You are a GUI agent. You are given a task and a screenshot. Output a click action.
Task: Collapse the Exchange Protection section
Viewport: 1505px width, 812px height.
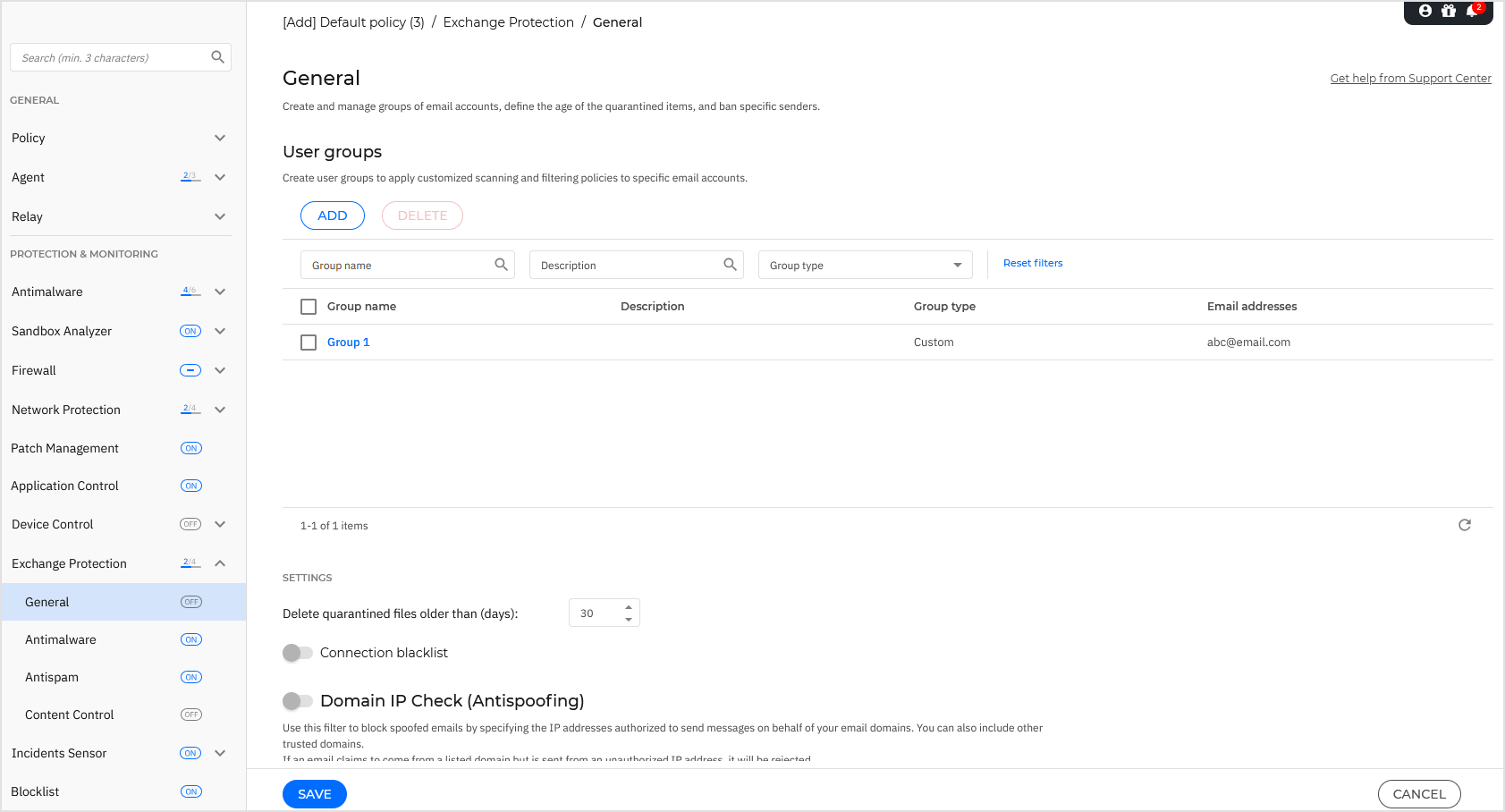[220, 563]
